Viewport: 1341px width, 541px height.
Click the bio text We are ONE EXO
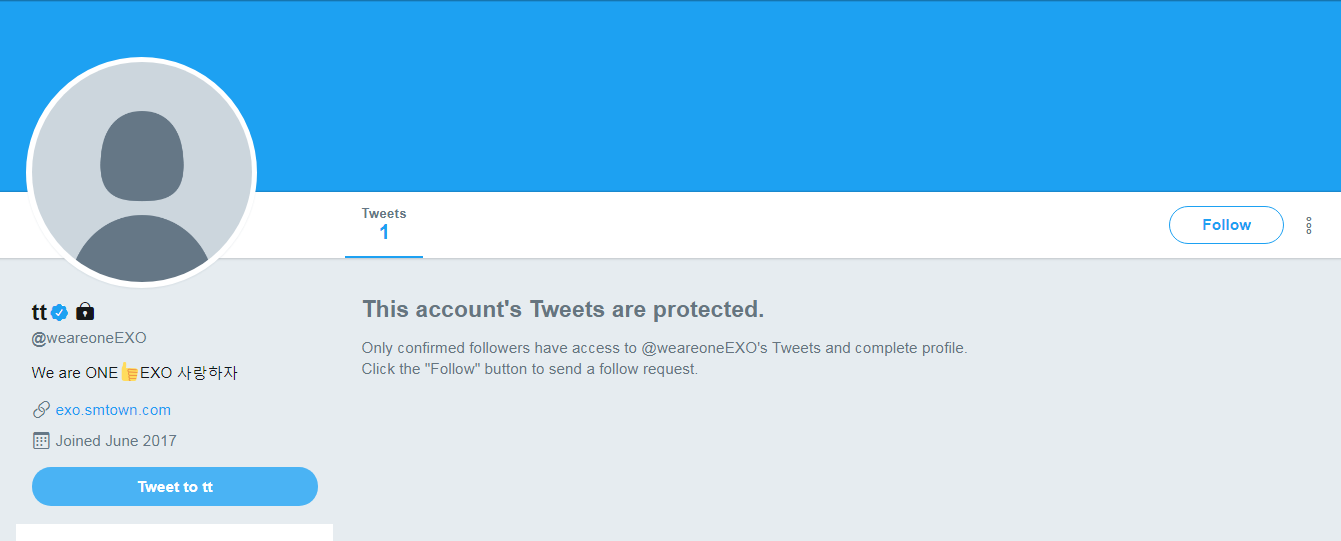click(74, 373)
